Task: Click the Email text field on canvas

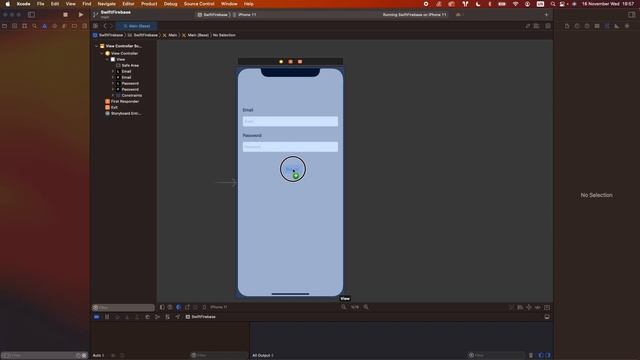Action: point(290,121)
